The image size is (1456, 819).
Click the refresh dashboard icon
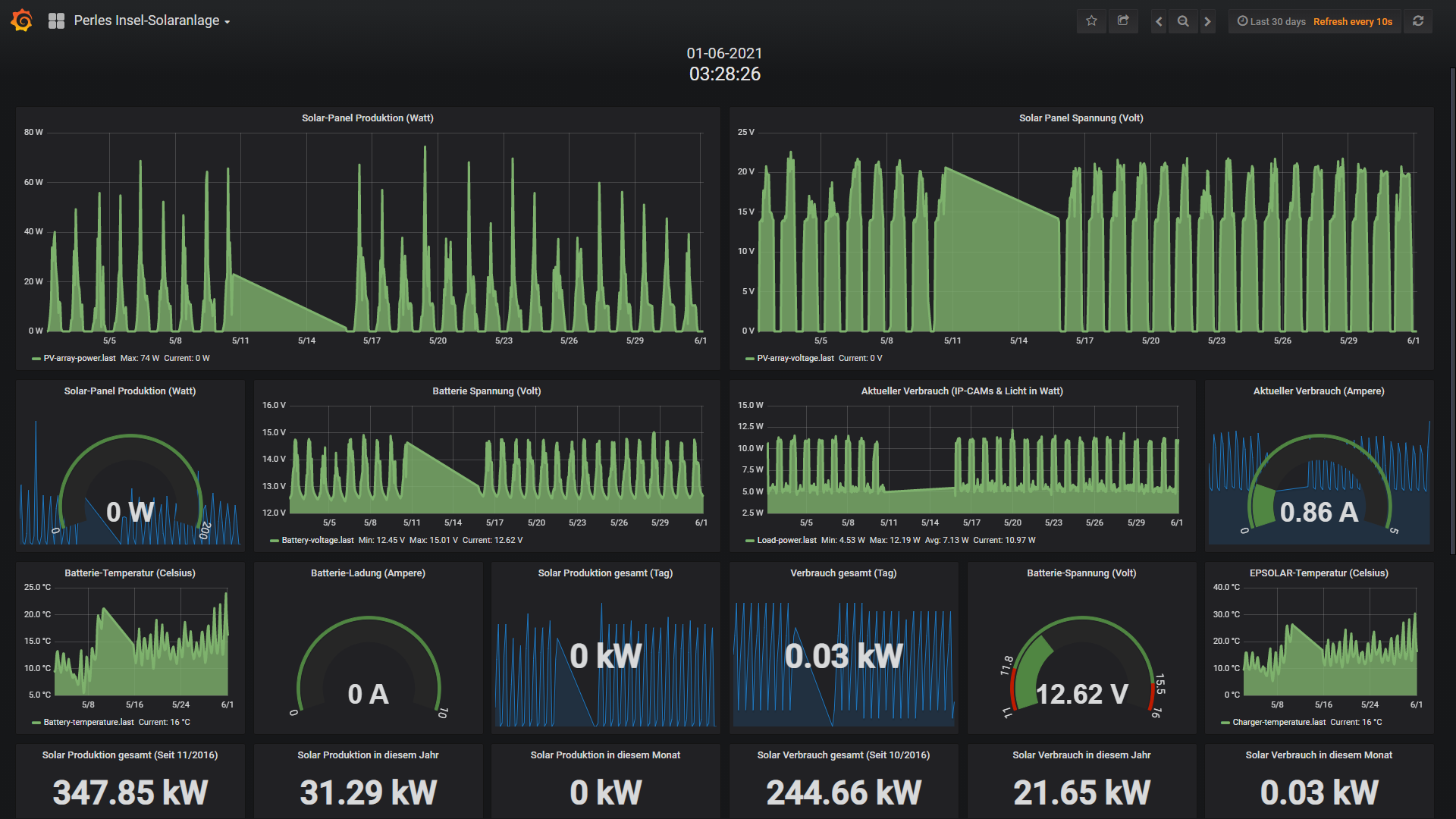click(1418, 21)
